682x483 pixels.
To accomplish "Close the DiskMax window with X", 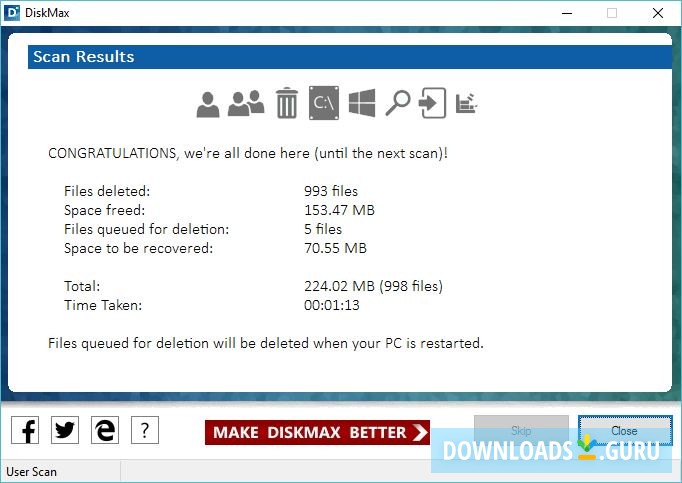I will click(x=658, y=13).
